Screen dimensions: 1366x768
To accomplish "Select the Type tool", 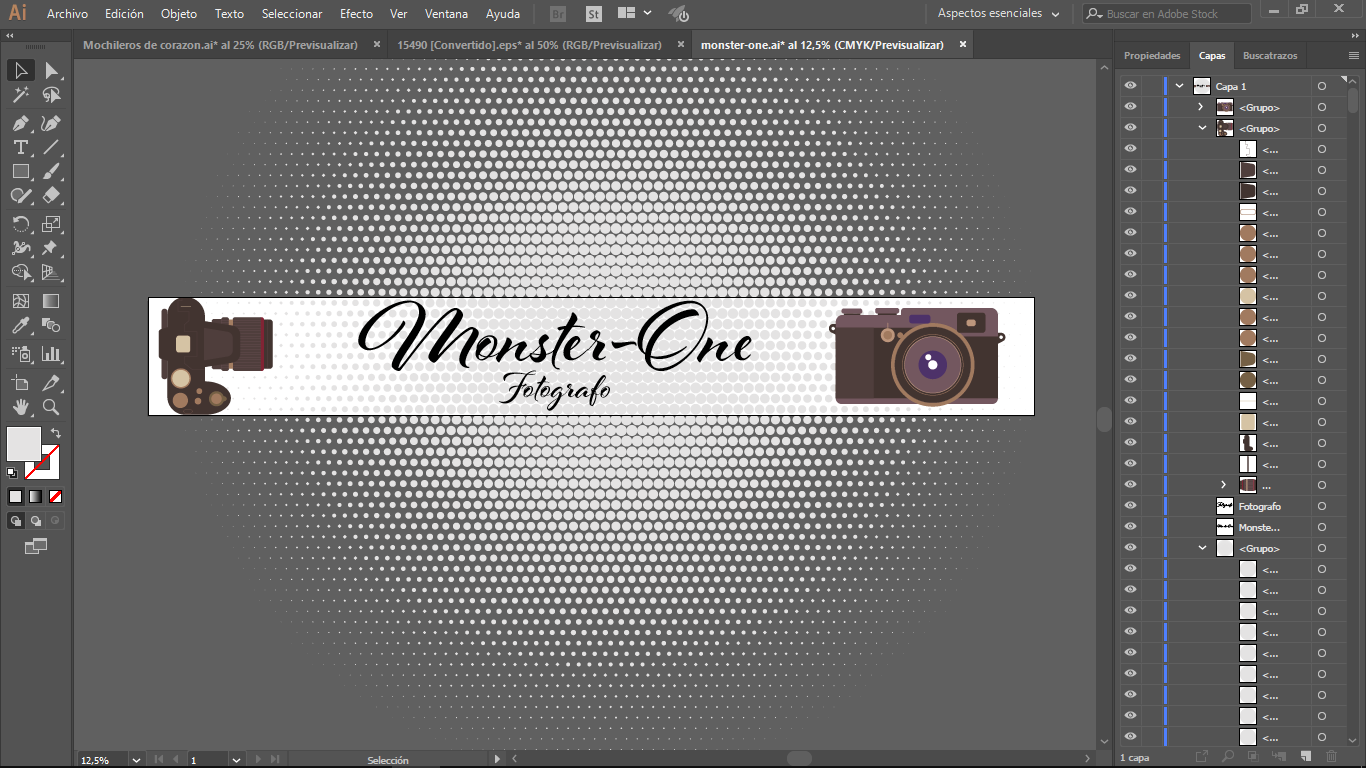I will pos(20,147).
